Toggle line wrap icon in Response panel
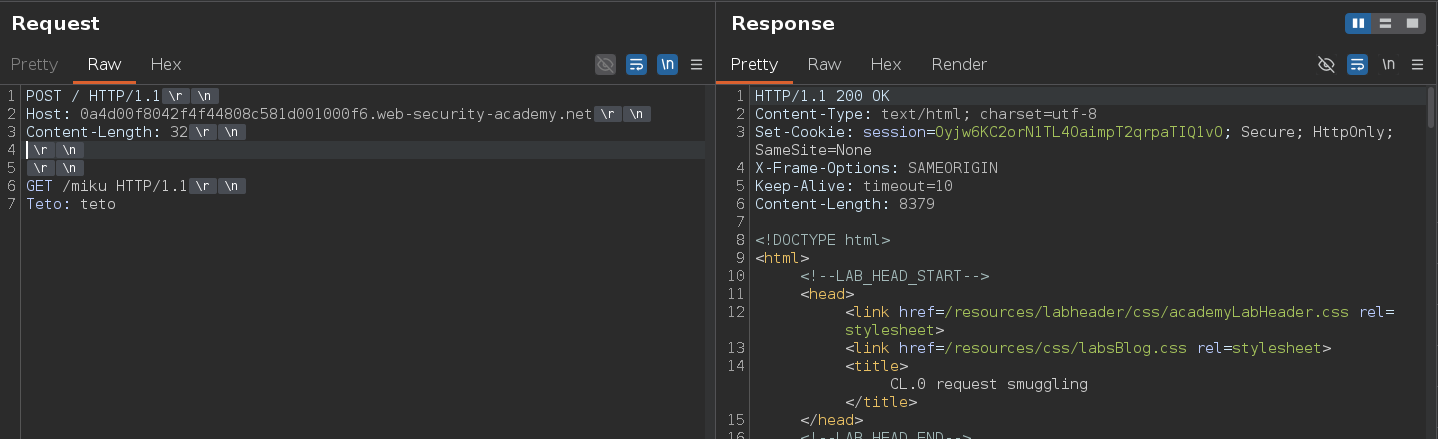Viewport: 1438px width, 439px height. 1357,65
